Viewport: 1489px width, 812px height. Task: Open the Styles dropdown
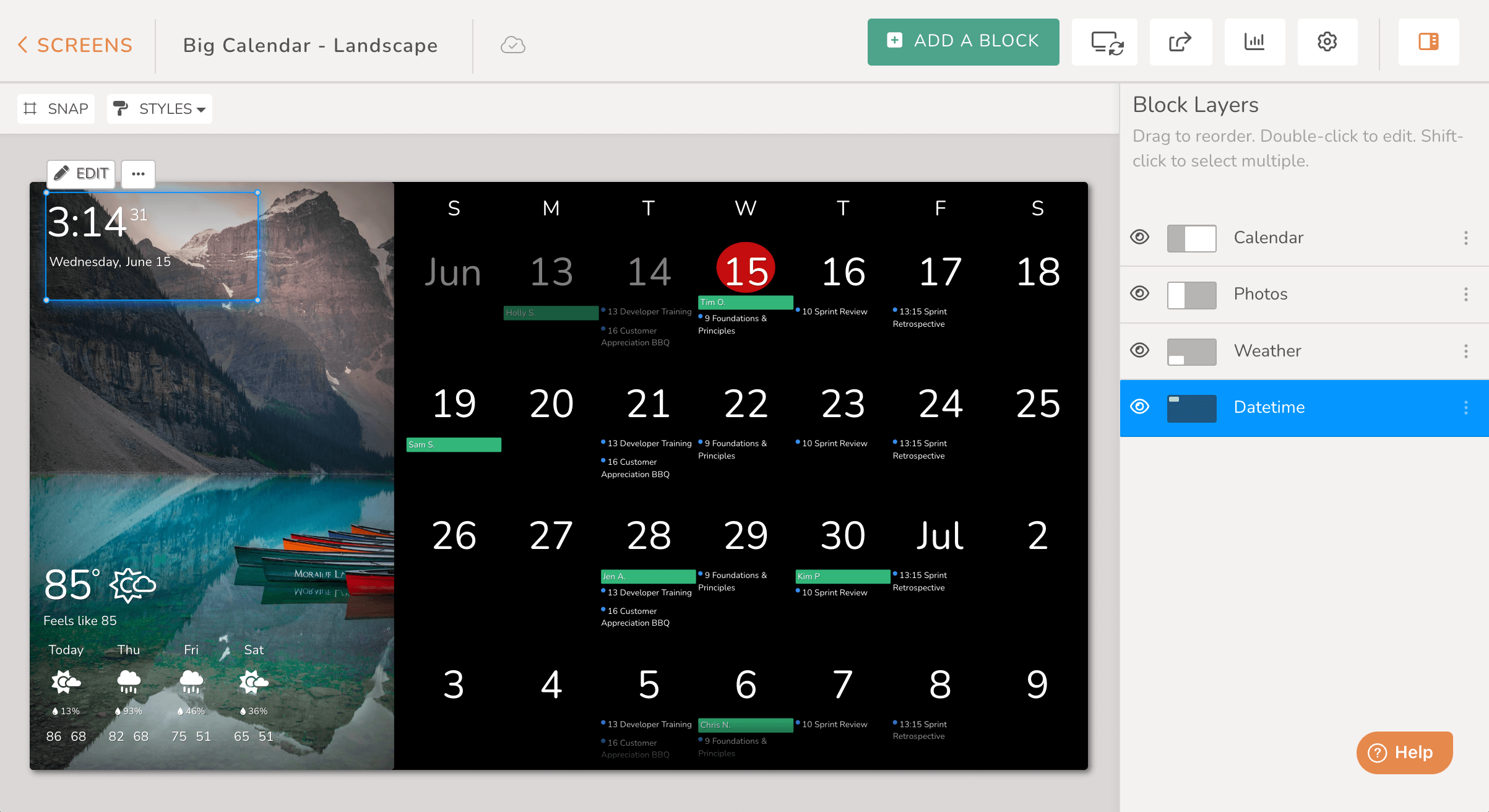pos(159,108)
